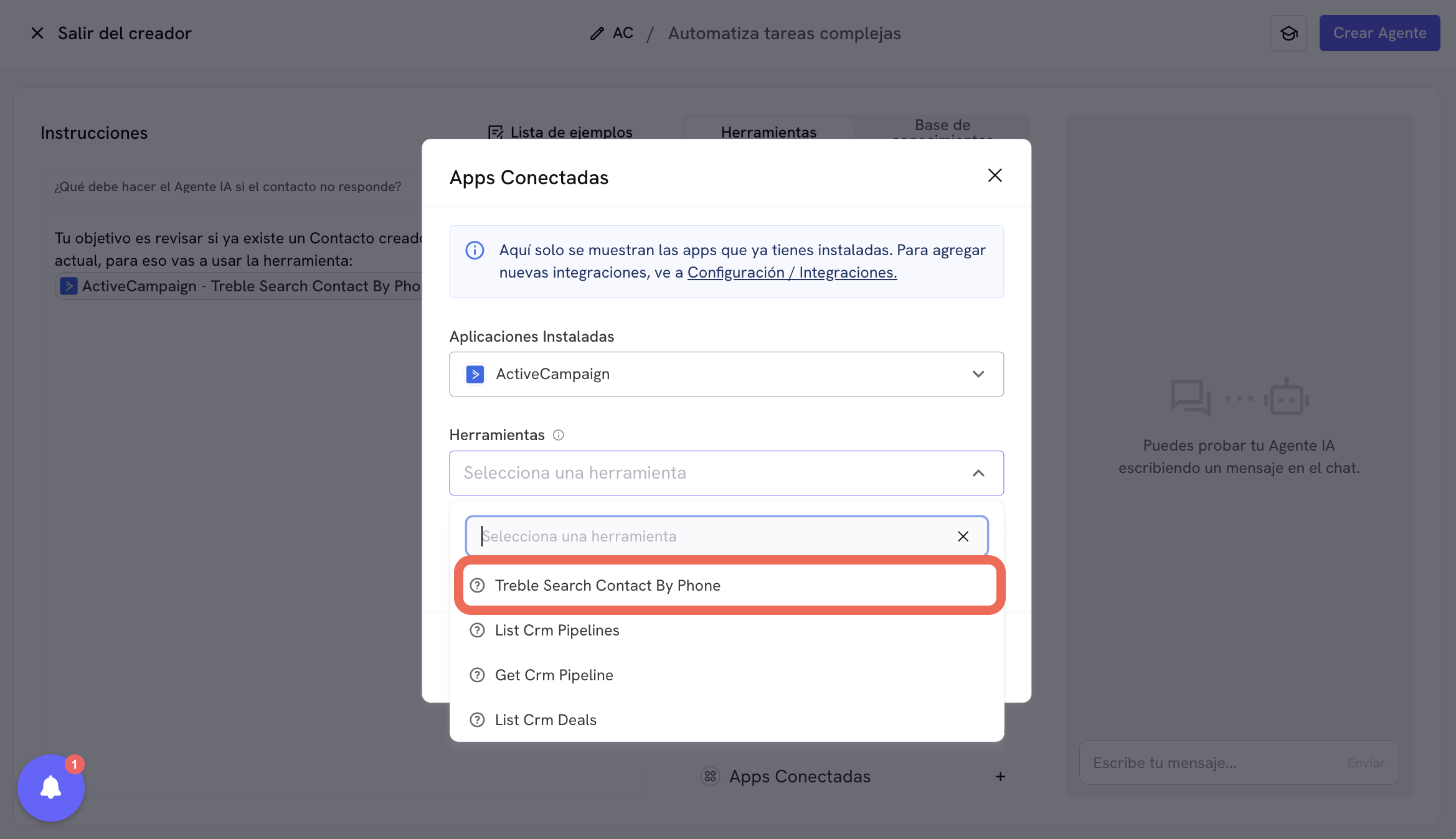Collapse the Selecciona una herramienta dropdown
Screen dimensions: 1456x839
726,473
